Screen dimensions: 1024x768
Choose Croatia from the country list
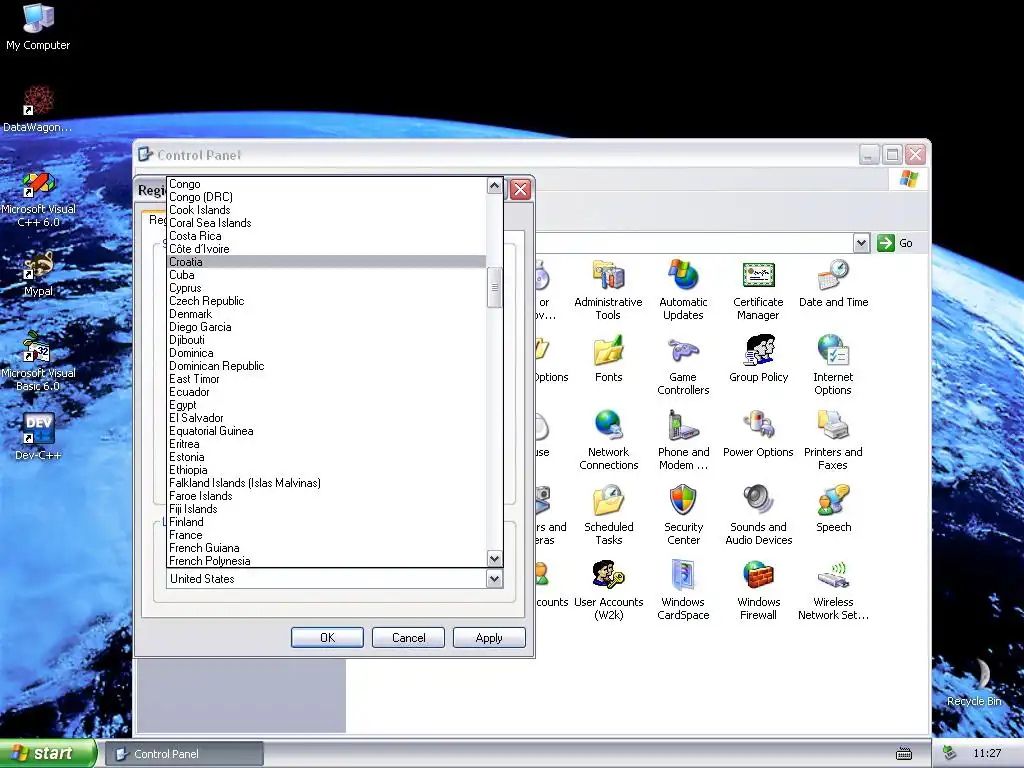[327, 262]
